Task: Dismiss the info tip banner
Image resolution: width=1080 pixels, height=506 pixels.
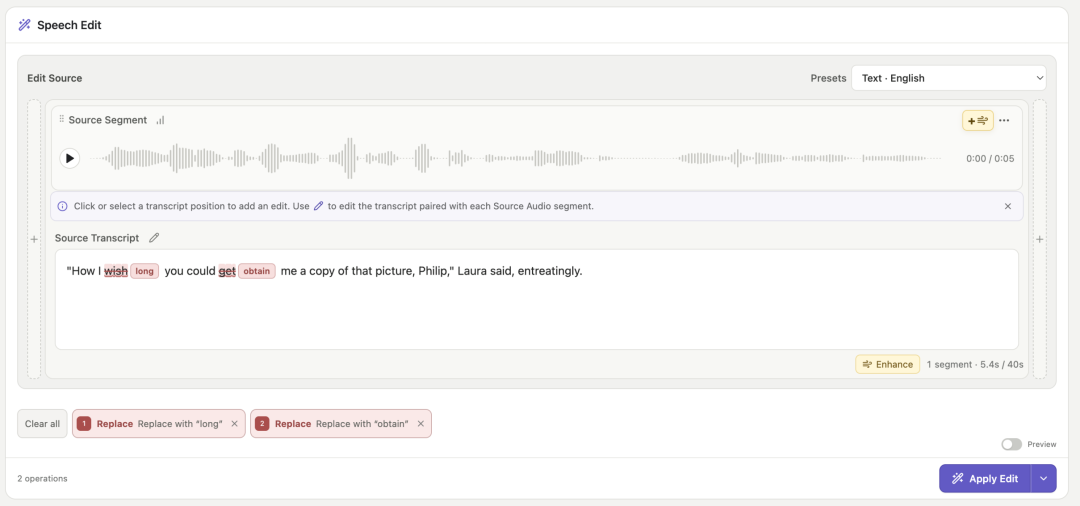Action: (1008, 206)
